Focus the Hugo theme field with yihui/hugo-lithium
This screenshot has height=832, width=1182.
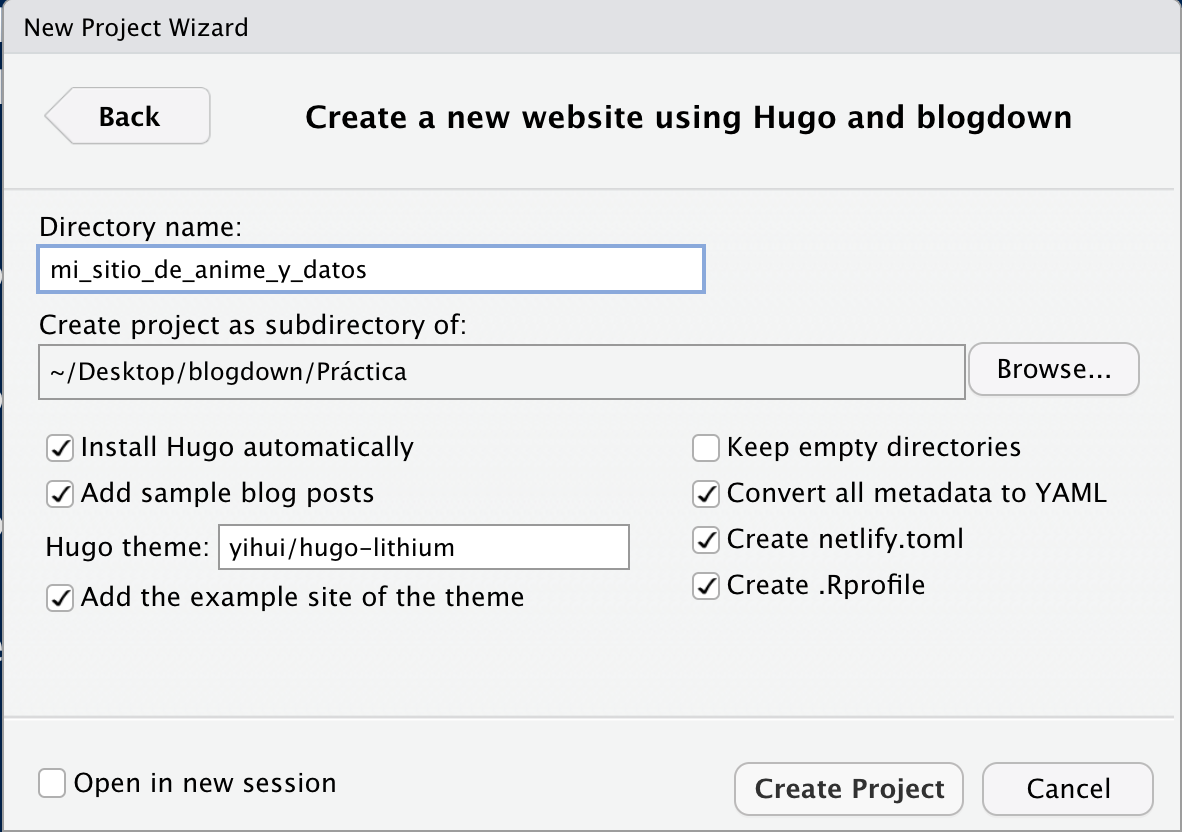(x=424, y=547)
